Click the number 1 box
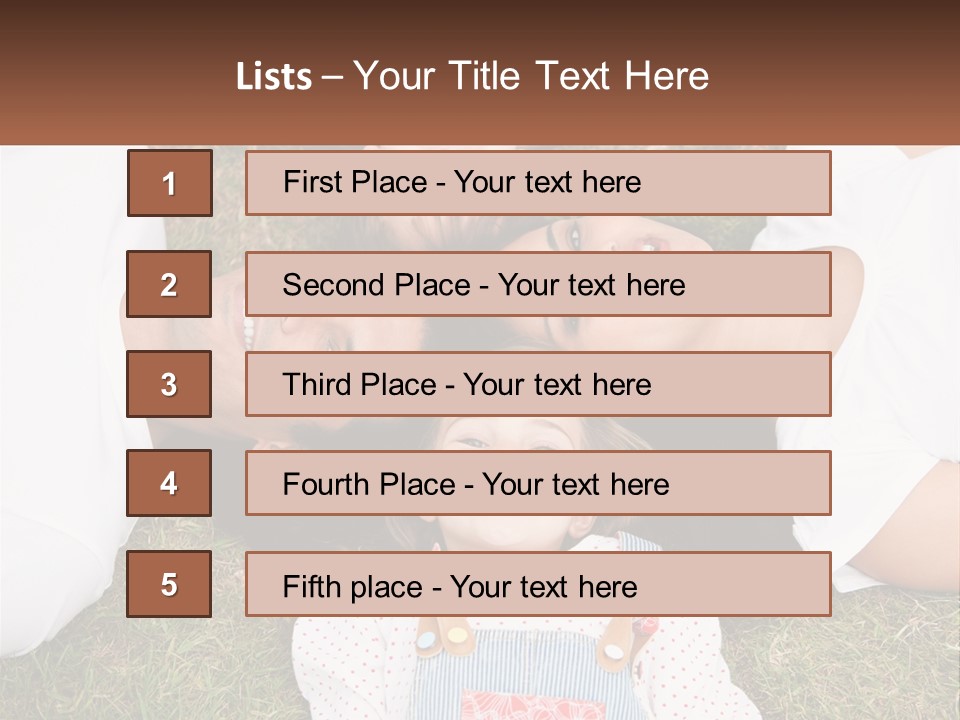The height and width of the screenshot is (720, 960). 169,183
